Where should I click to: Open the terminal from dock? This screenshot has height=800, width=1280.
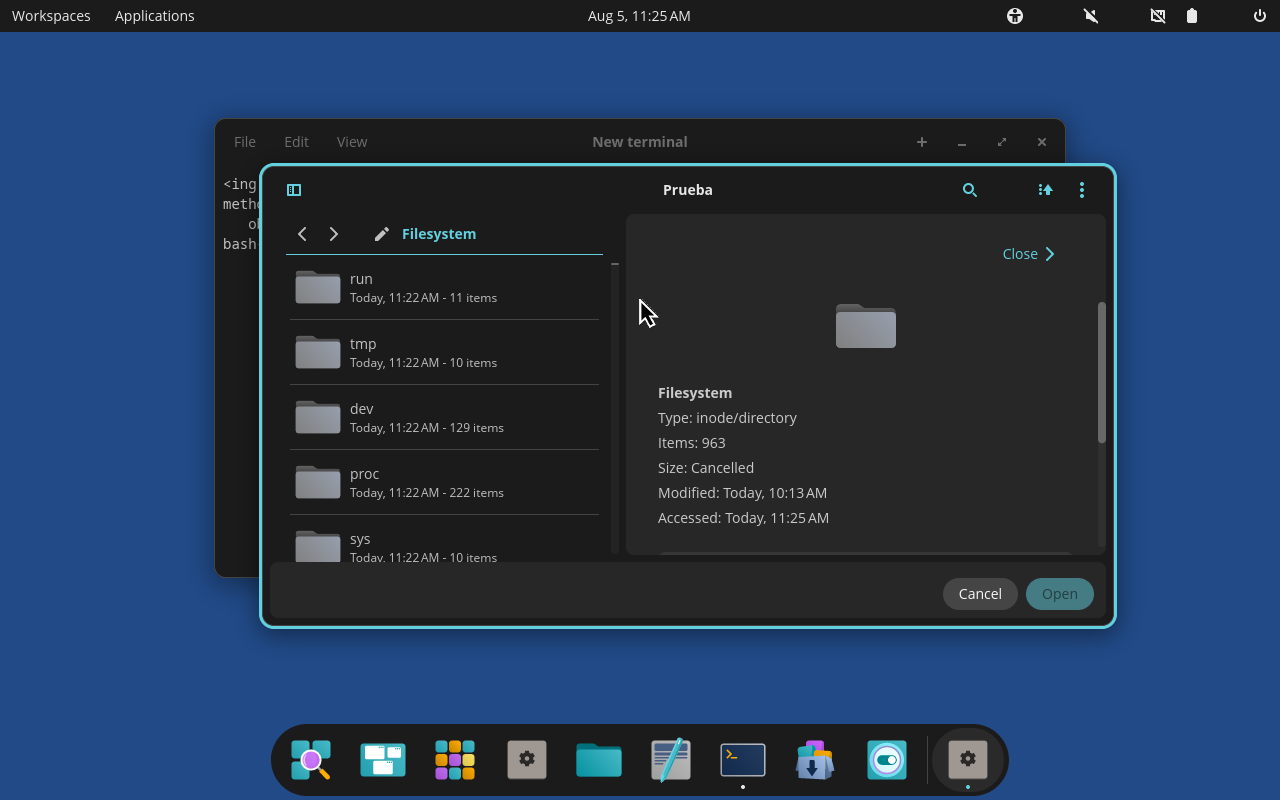pos(743,760)
